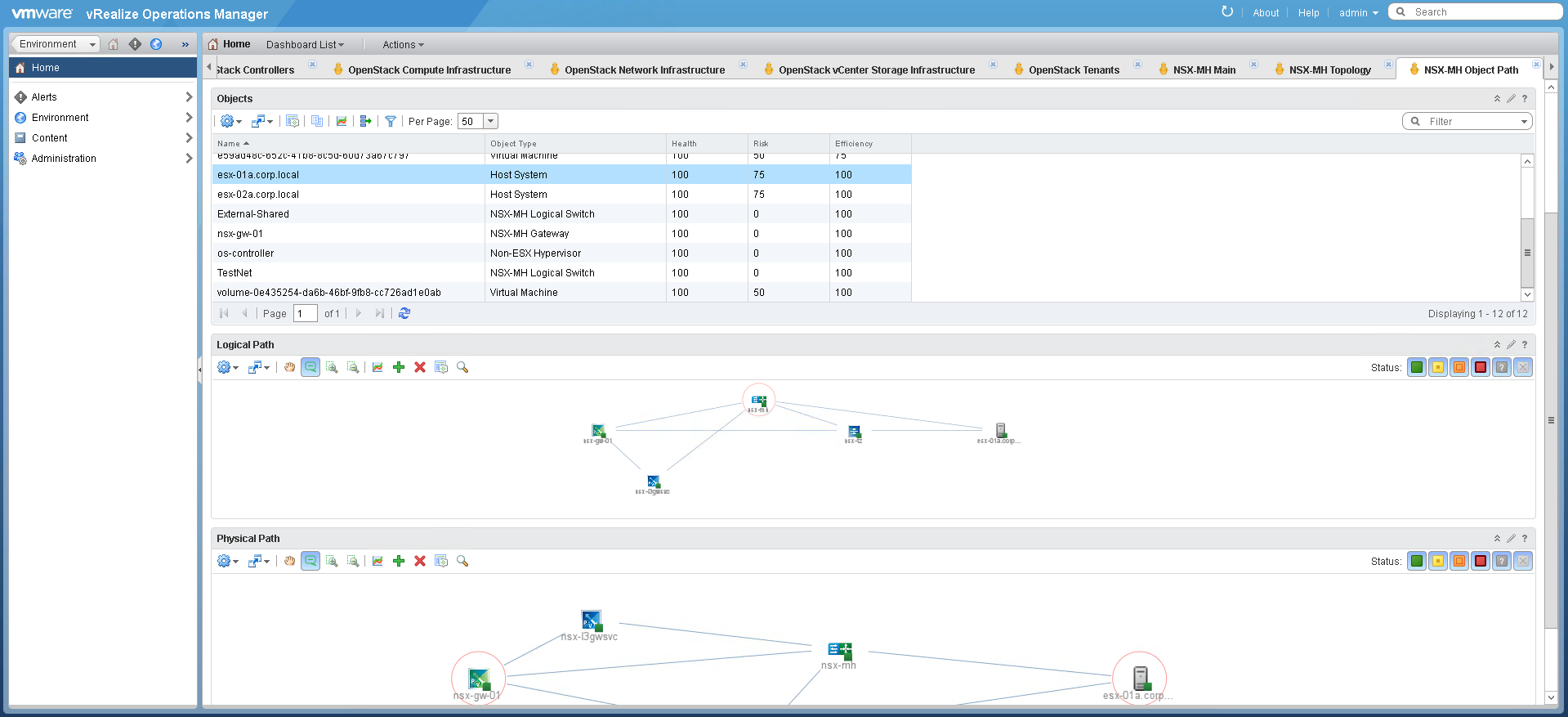This screenshot has height=717, width=1568.
Task: Click the nsx-gw-01 node in Physical Path
Action: click(478, 679)
